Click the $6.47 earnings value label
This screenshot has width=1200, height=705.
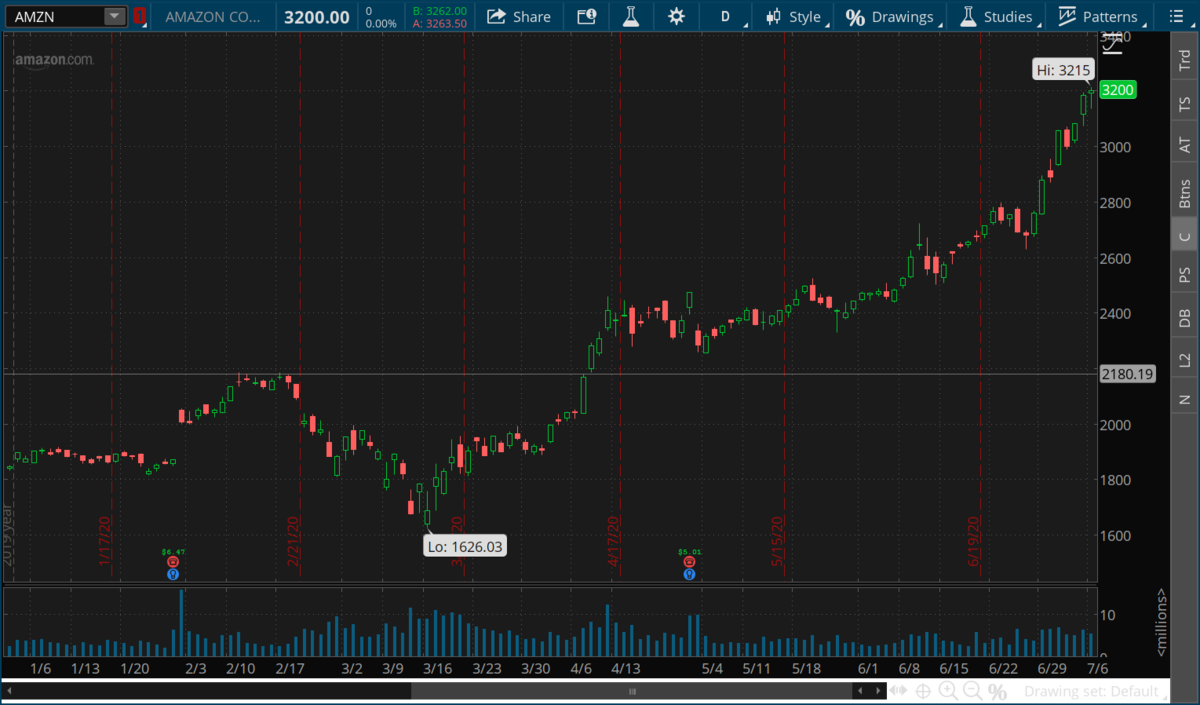[x=174, y=551]
